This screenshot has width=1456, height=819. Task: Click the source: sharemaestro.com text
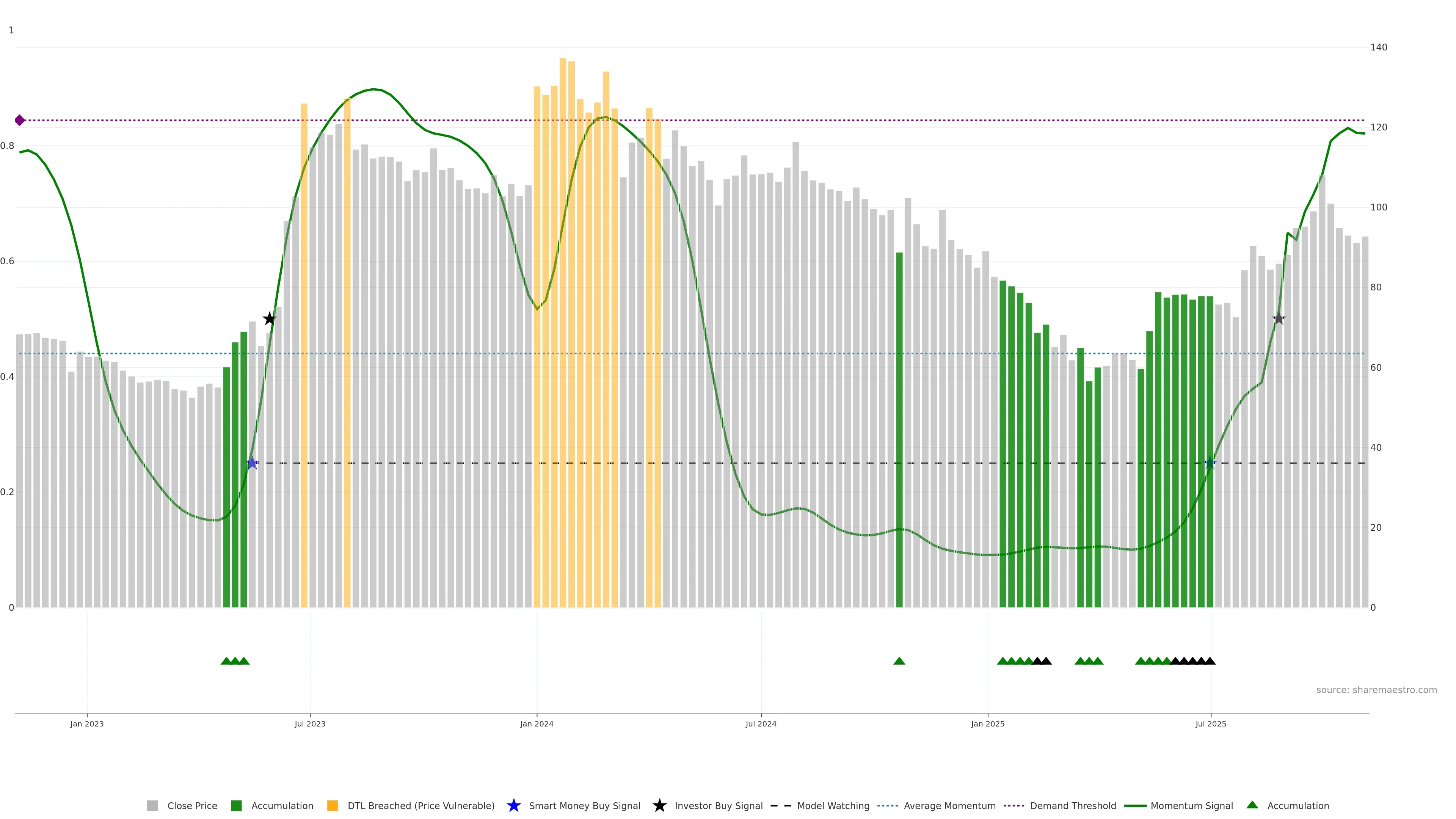(1376, 690)
